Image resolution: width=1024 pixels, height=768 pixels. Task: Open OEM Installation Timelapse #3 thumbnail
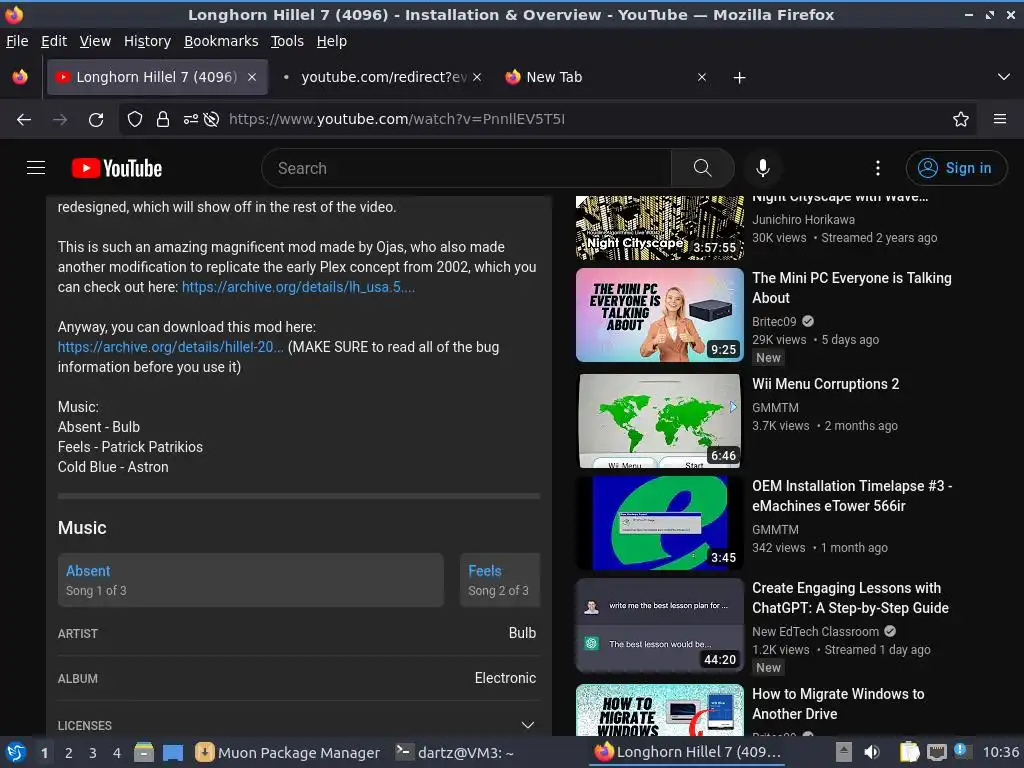coord(660,522)
